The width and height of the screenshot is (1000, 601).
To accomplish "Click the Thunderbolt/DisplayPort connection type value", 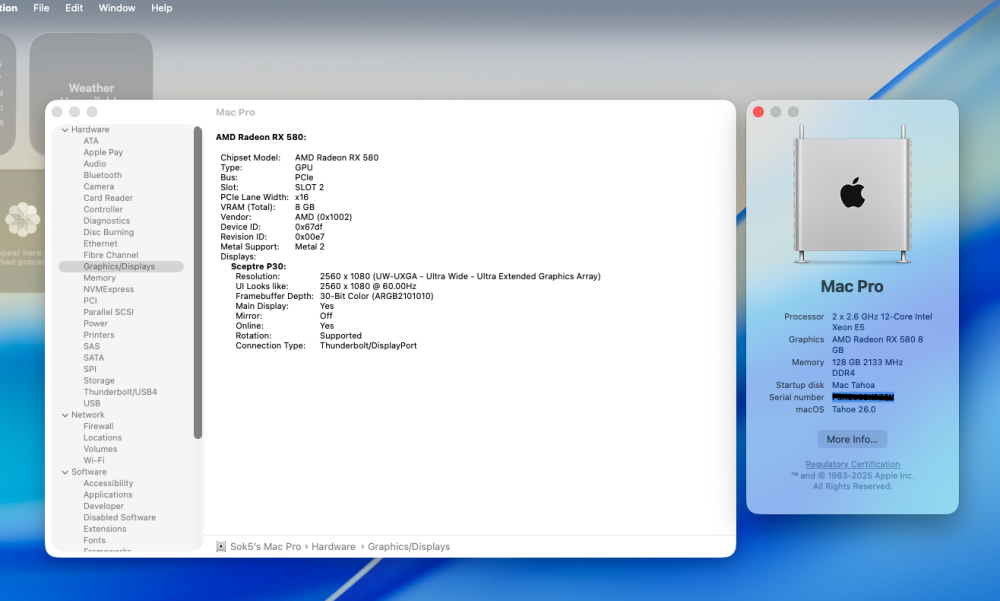I will tap(368, 346).
